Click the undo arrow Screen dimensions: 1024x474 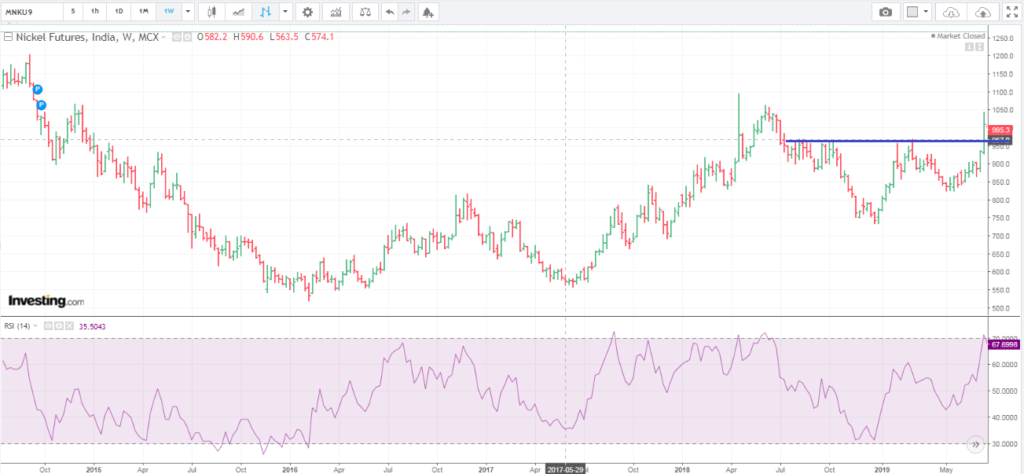[x=389, y=12]
